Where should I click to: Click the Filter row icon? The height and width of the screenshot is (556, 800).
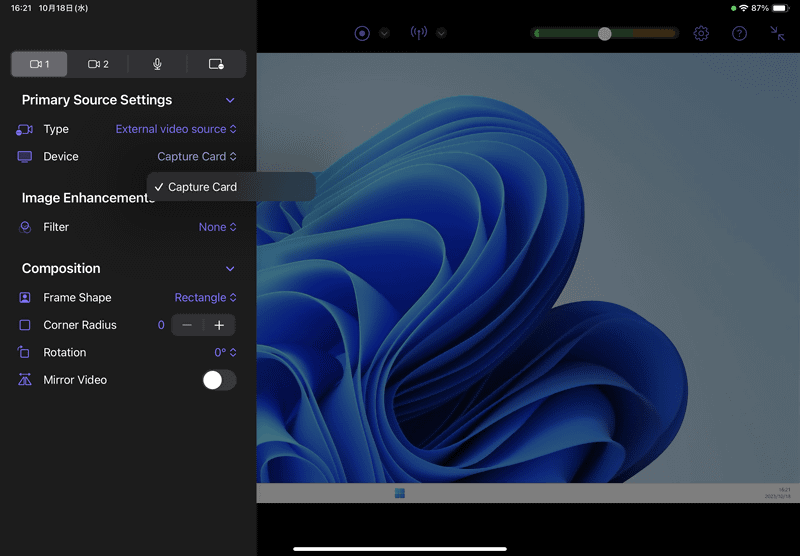tap(24, 227)
